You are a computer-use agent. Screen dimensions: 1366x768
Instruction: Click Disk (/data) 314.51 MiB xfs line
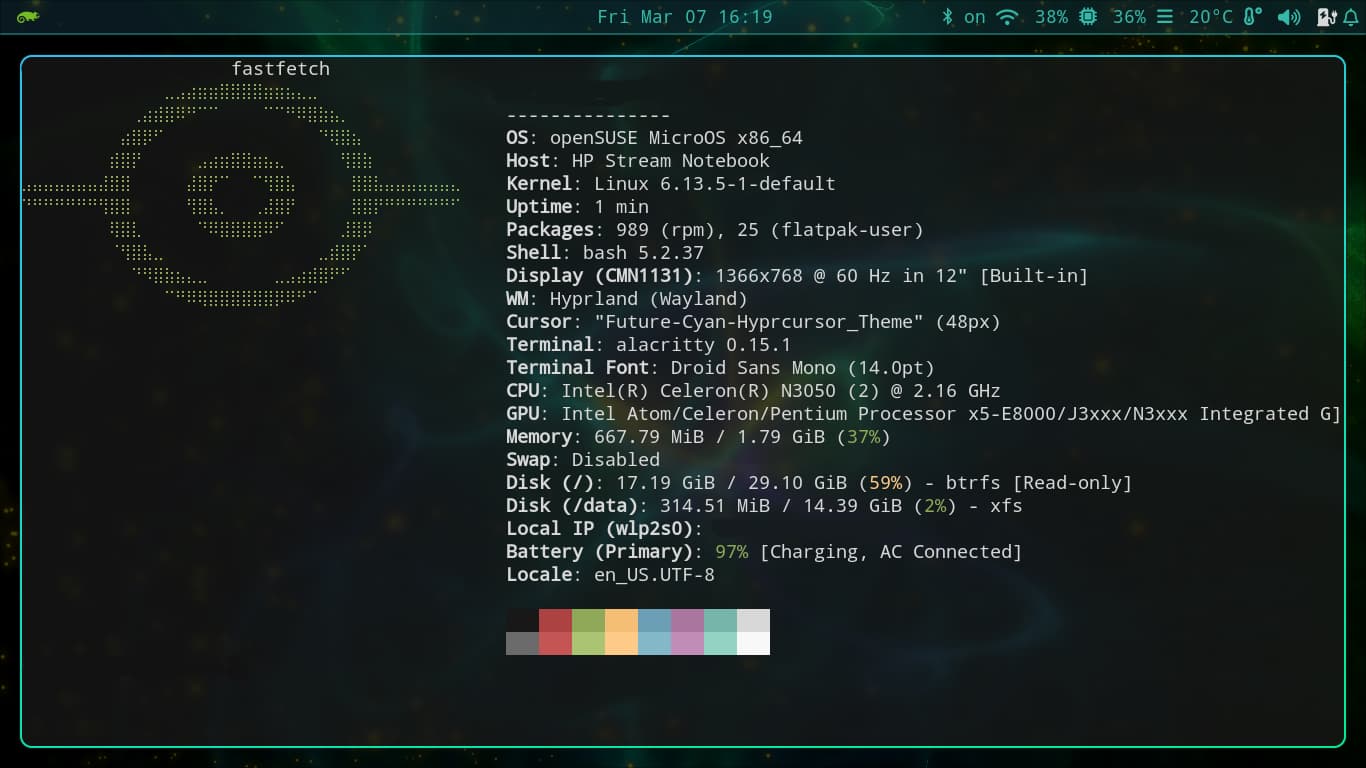[x=764, y=506]
